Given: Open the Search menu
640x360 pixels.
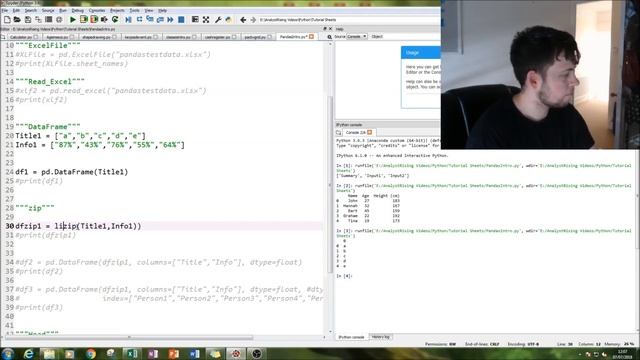Looking at the screenshot, I should 31,10.
